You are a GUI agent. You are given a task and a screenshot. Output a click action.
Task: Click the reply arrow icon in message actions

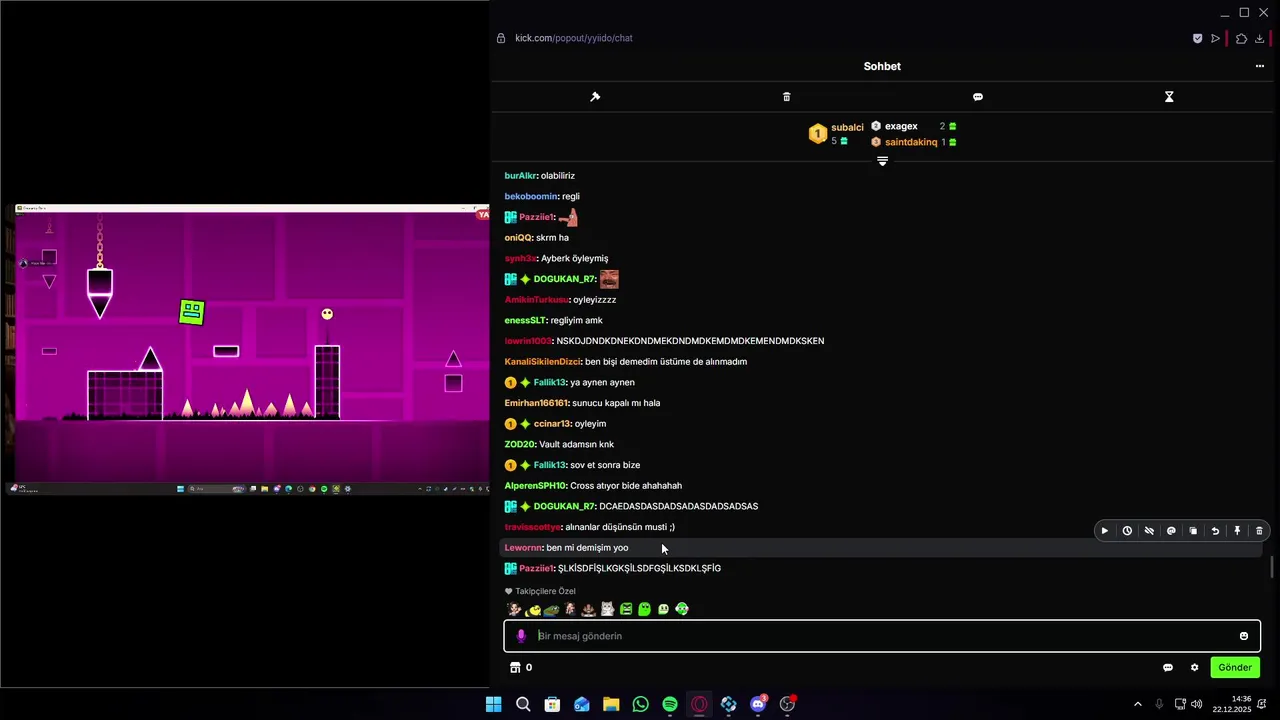point(1215,531)
